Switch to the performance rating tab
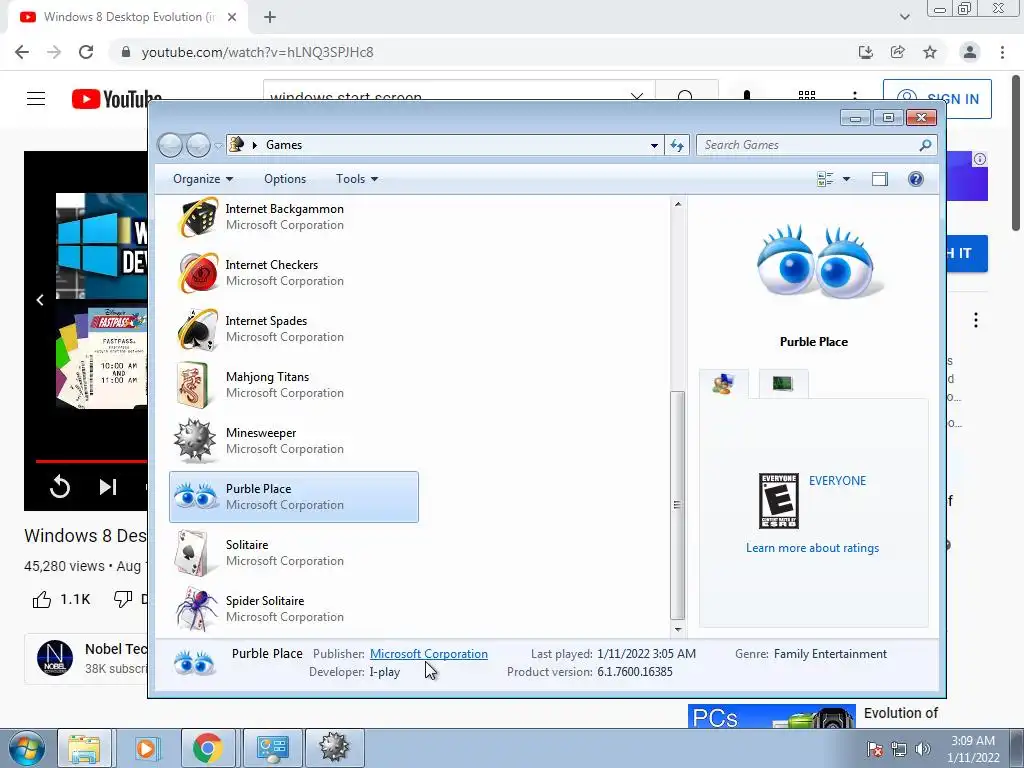 point(782,383)
